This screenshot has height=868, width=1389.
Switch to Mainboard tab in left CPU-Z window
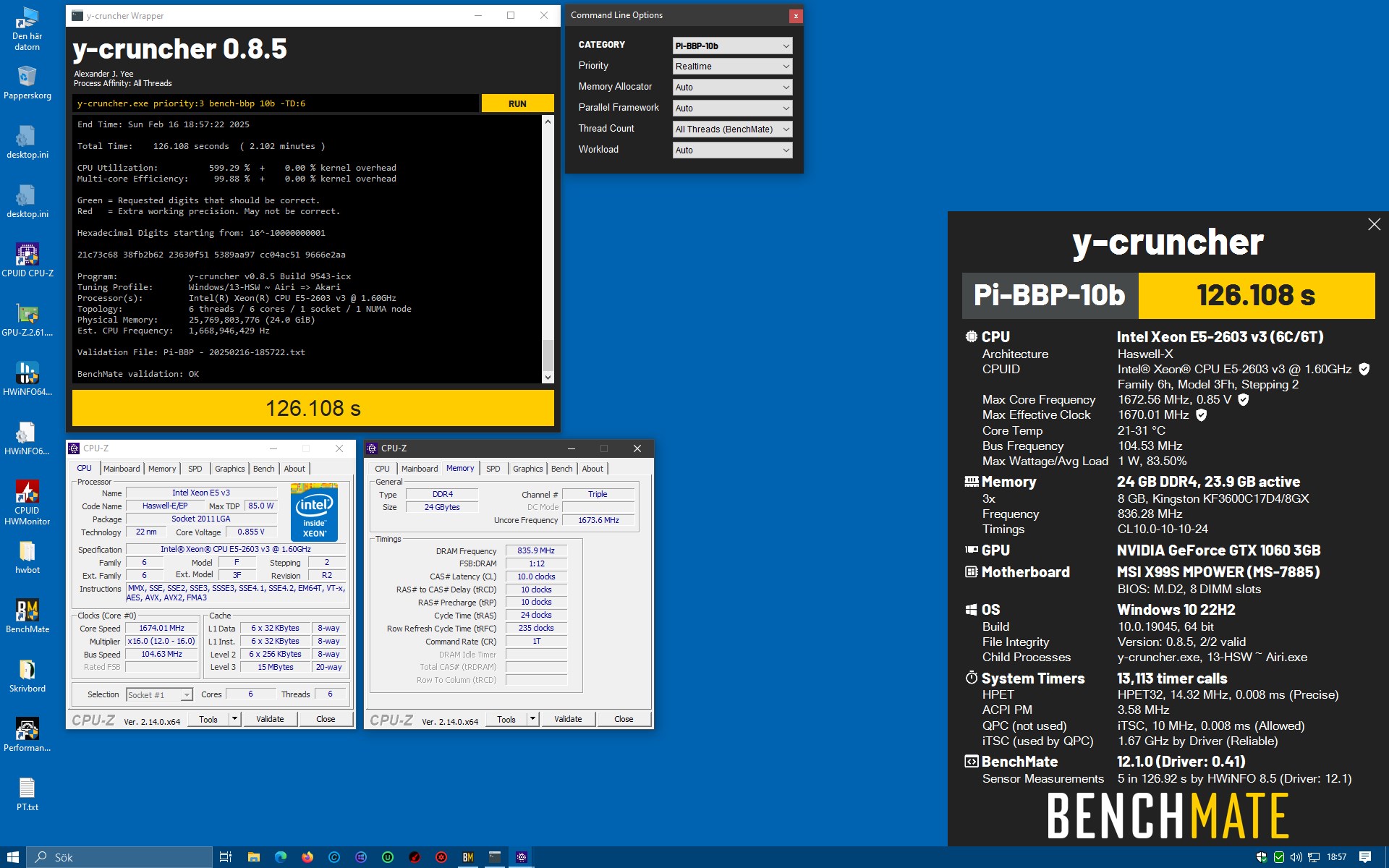(x=122, y=469)
